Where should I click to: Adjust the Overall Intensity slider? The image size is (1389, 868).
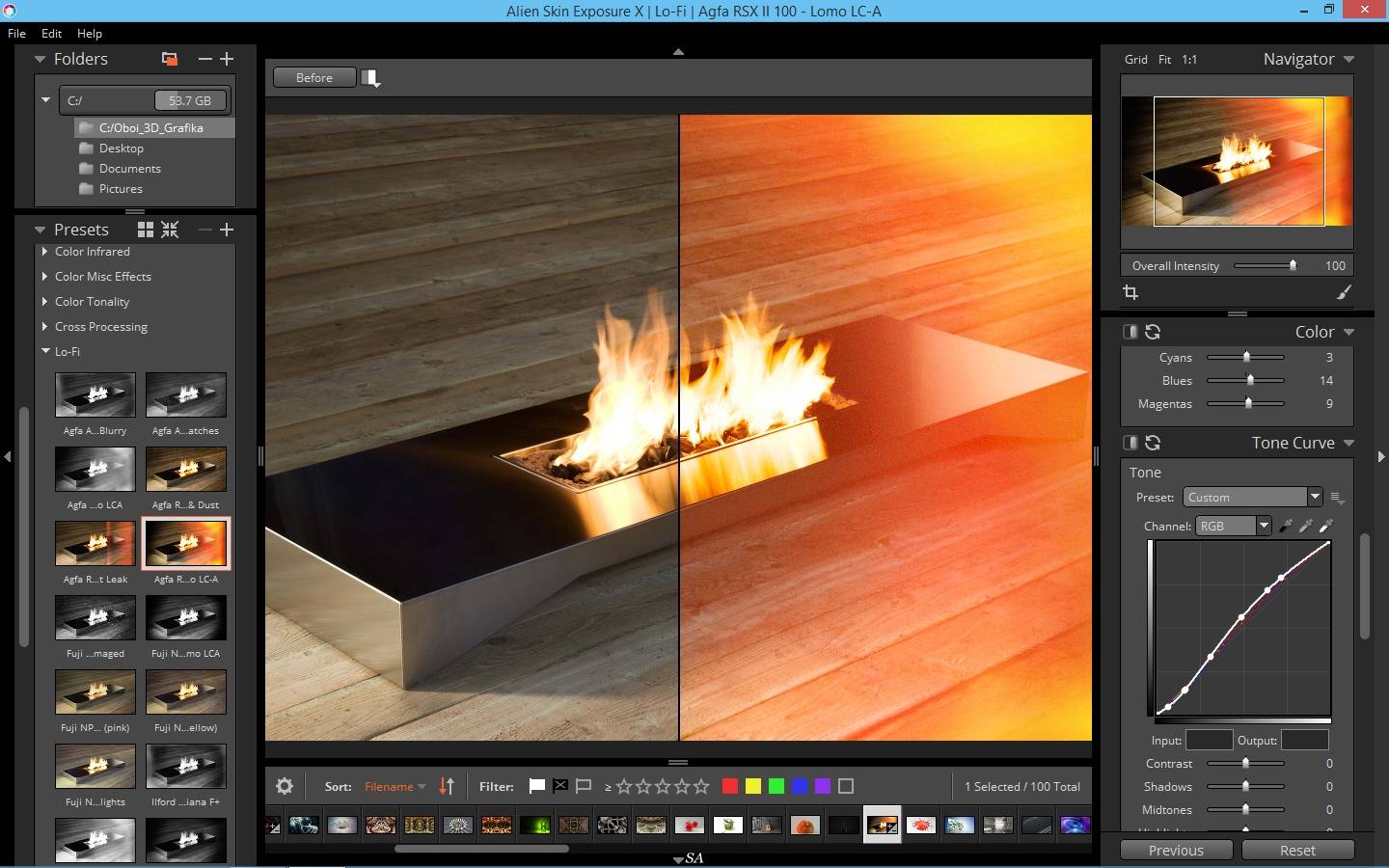coord(1266,265)
